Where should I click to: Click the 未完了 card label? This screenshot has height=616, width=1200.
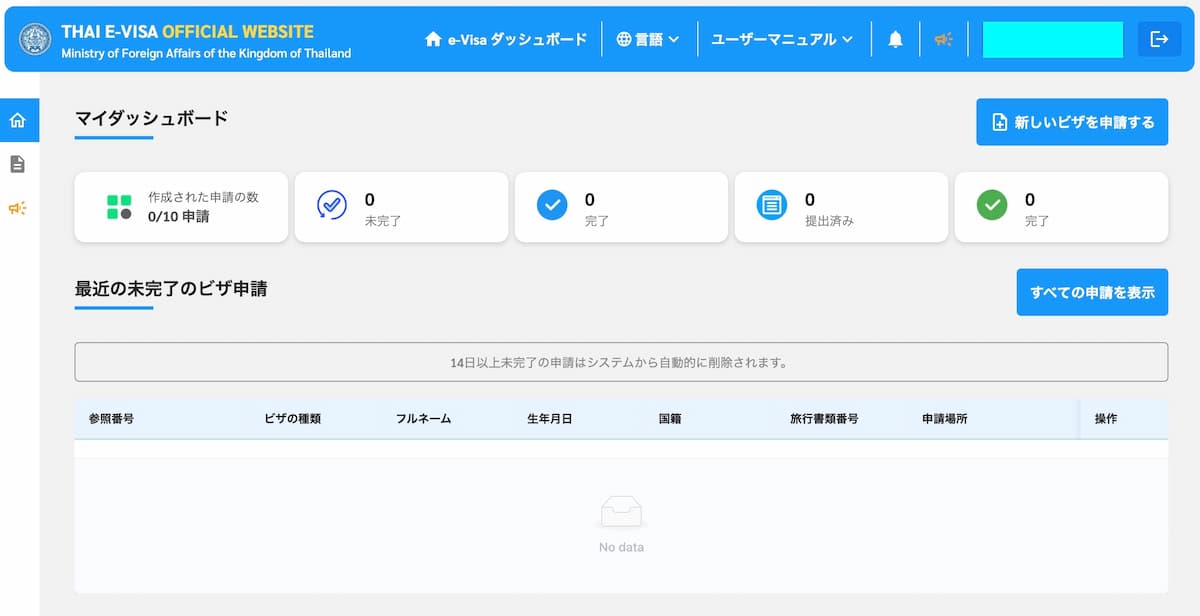coord(383,221)
